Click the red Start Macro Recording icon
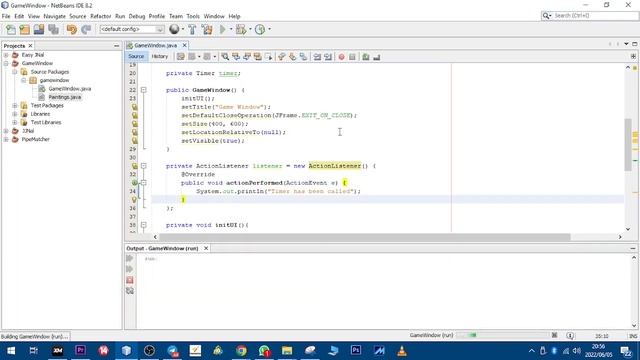Screen dimensions: 640x360 342,57
